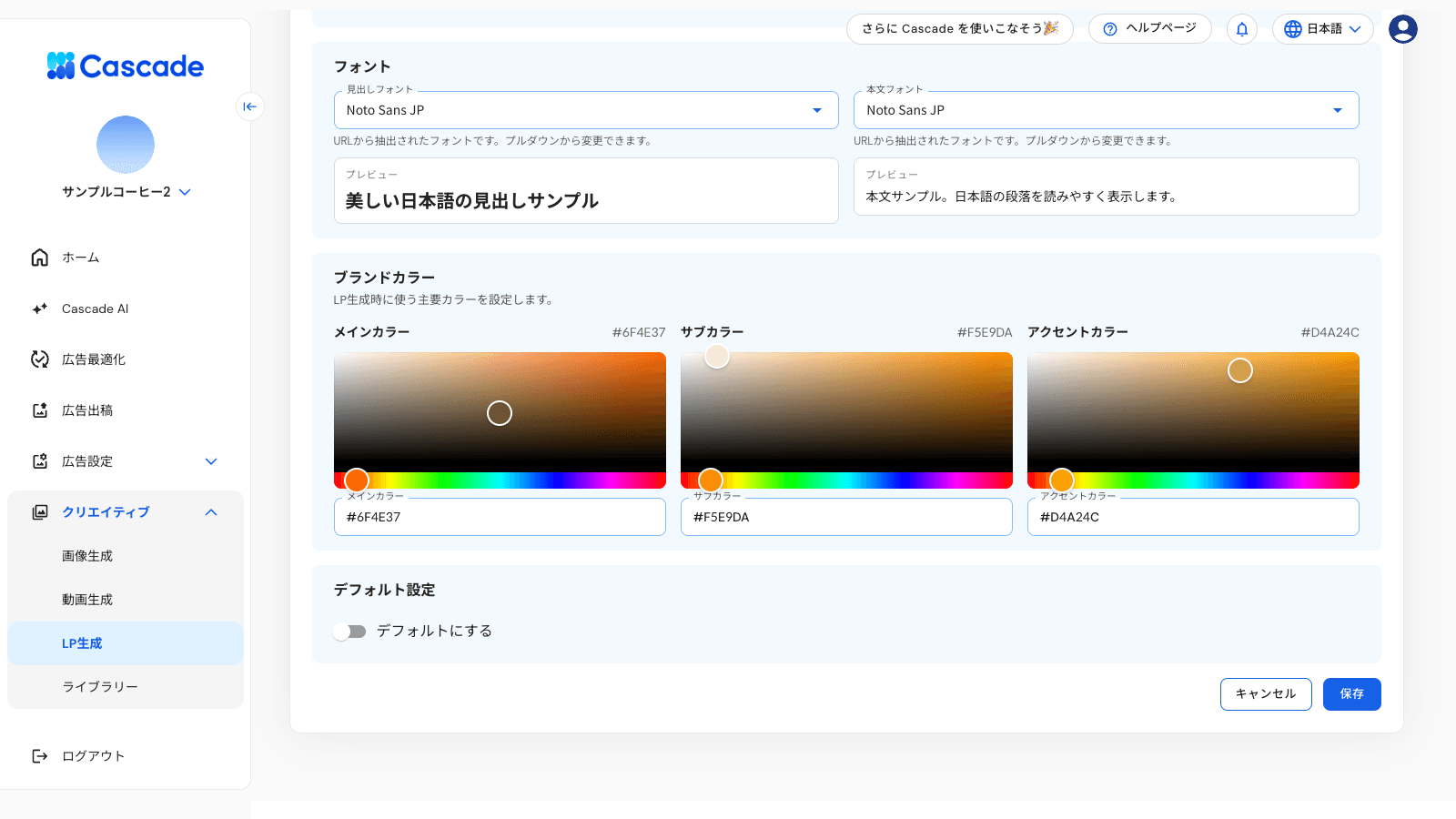Click アクセントカラー hex input #D4A24C
Viewport: 1456px width, 819px height.
[1193, 517]
